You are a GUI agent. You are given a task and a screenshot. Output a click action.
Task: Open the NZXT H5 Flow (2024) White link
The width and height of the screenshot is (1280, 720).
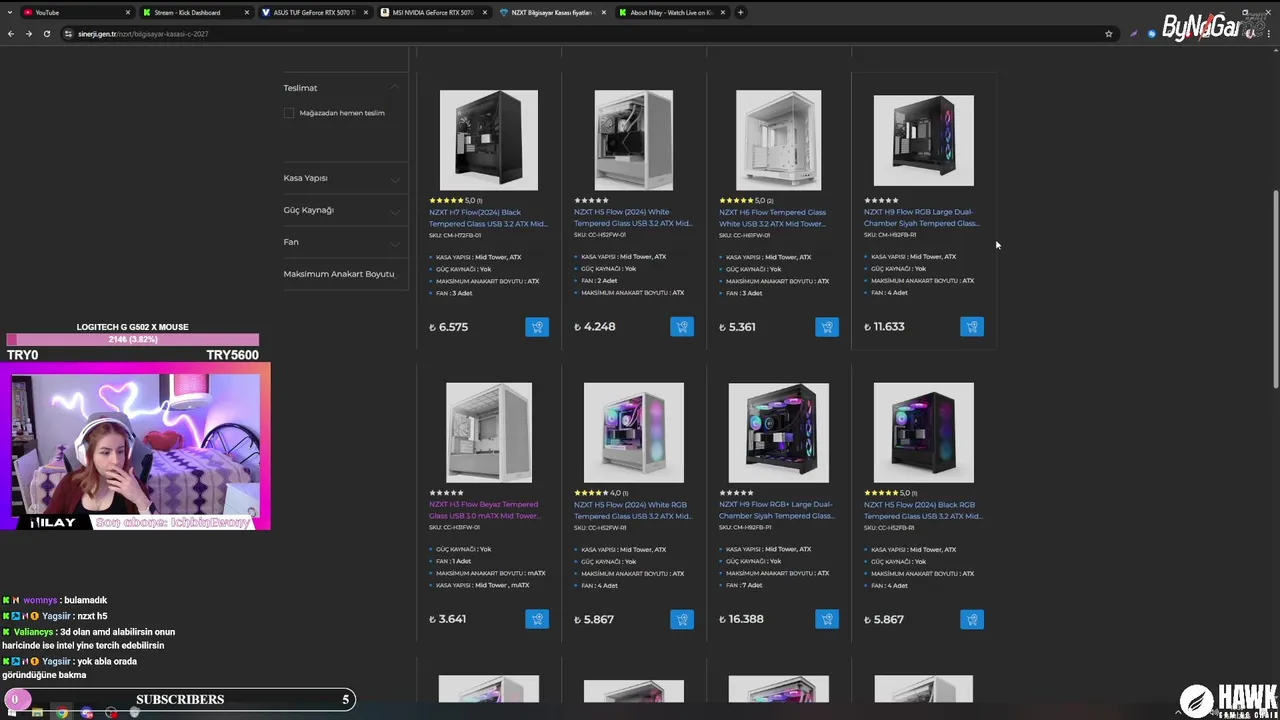[633, 218]
